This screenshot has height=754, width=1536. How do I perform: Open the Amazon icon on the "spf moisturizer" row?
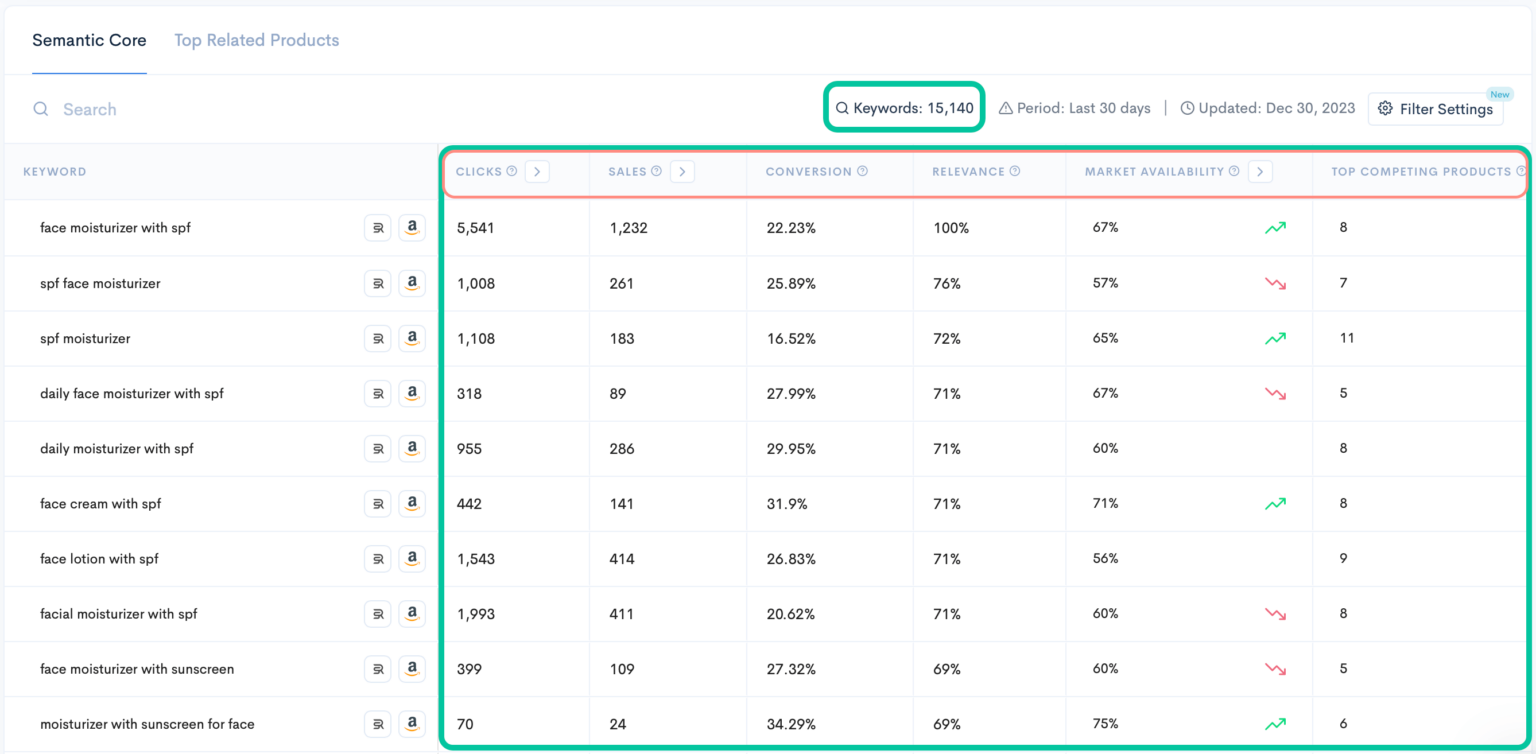tap(412, 338)
